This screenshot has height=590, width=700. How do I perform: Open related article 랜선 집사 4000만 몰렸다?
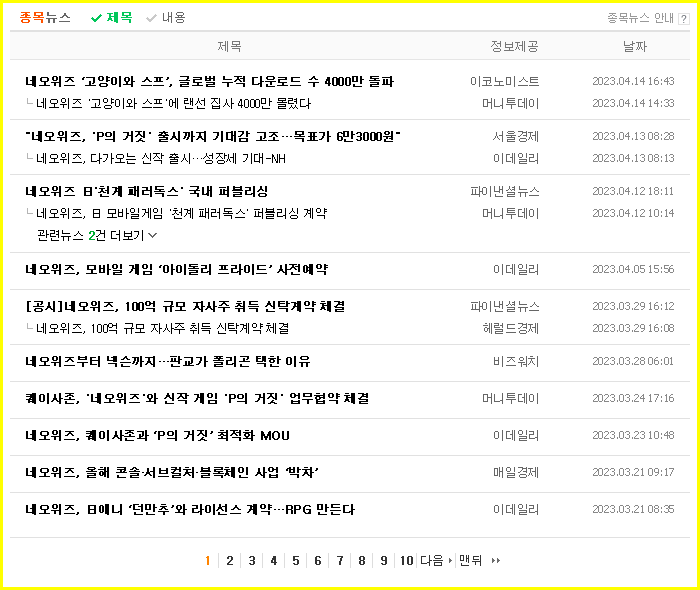point(173,104)
